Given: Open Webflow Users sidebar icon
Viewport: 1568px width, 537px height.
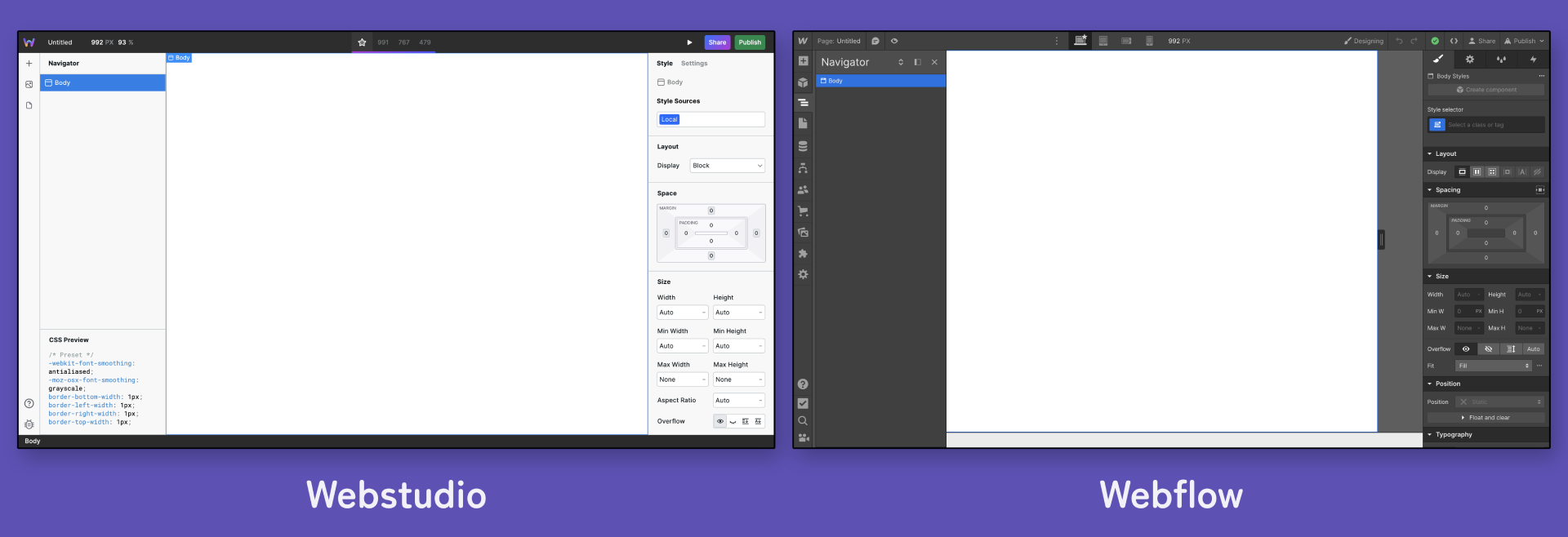Looking at the screenshot, I should coord(803,189).
